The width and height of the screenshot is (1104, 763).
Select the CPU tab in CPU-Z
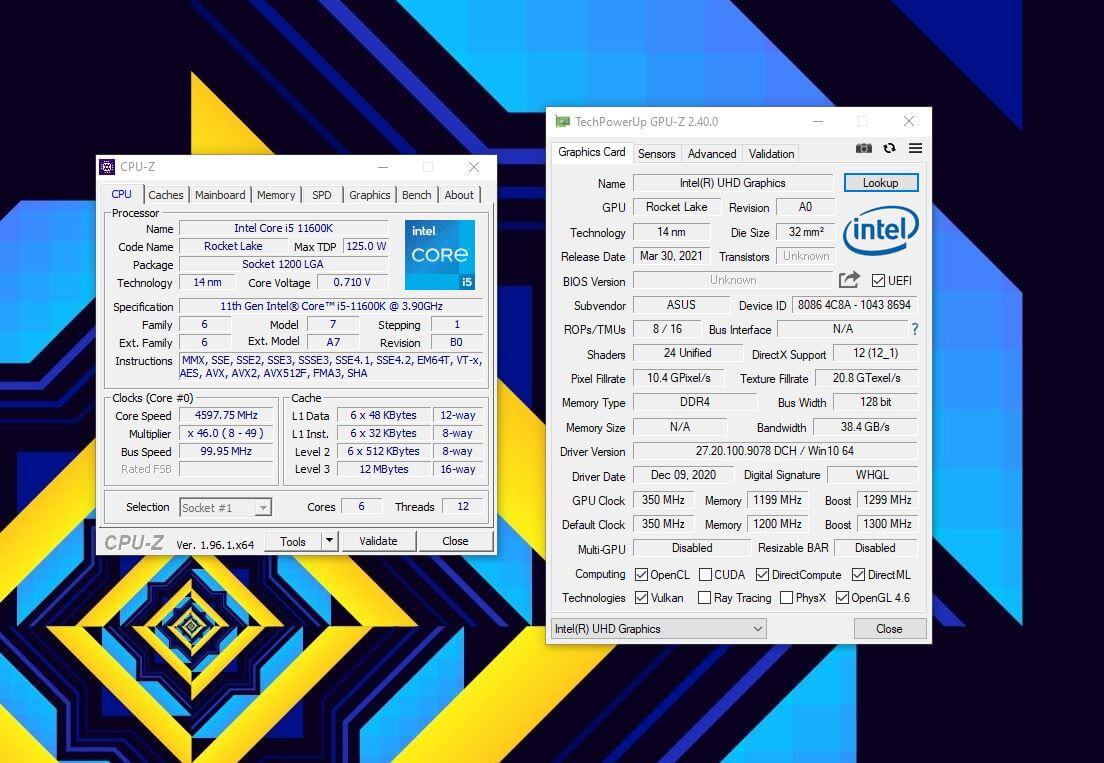pyautogui.click(x=121, y=194)
